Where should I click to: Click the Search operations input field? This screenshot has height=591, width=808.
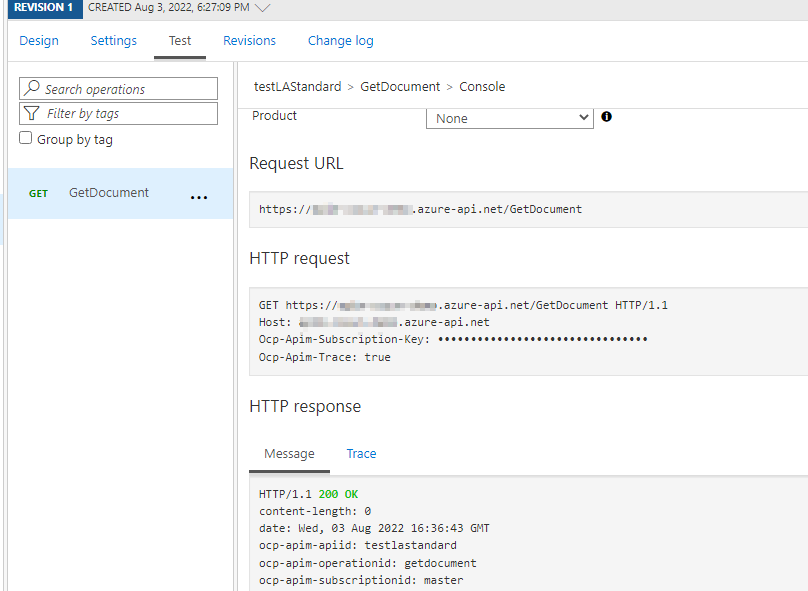coord(125,89)
